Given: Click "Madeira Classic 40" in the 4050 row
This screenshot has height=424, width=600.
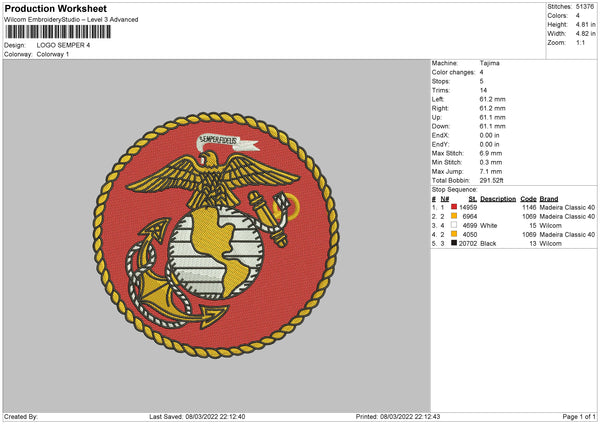Looking at the screenshot, I should 567,235.
